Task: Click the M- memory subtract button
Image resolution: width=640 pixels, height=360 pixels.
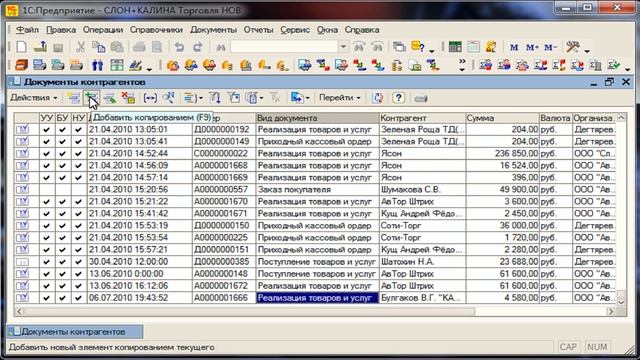Action: pos(550,47)
